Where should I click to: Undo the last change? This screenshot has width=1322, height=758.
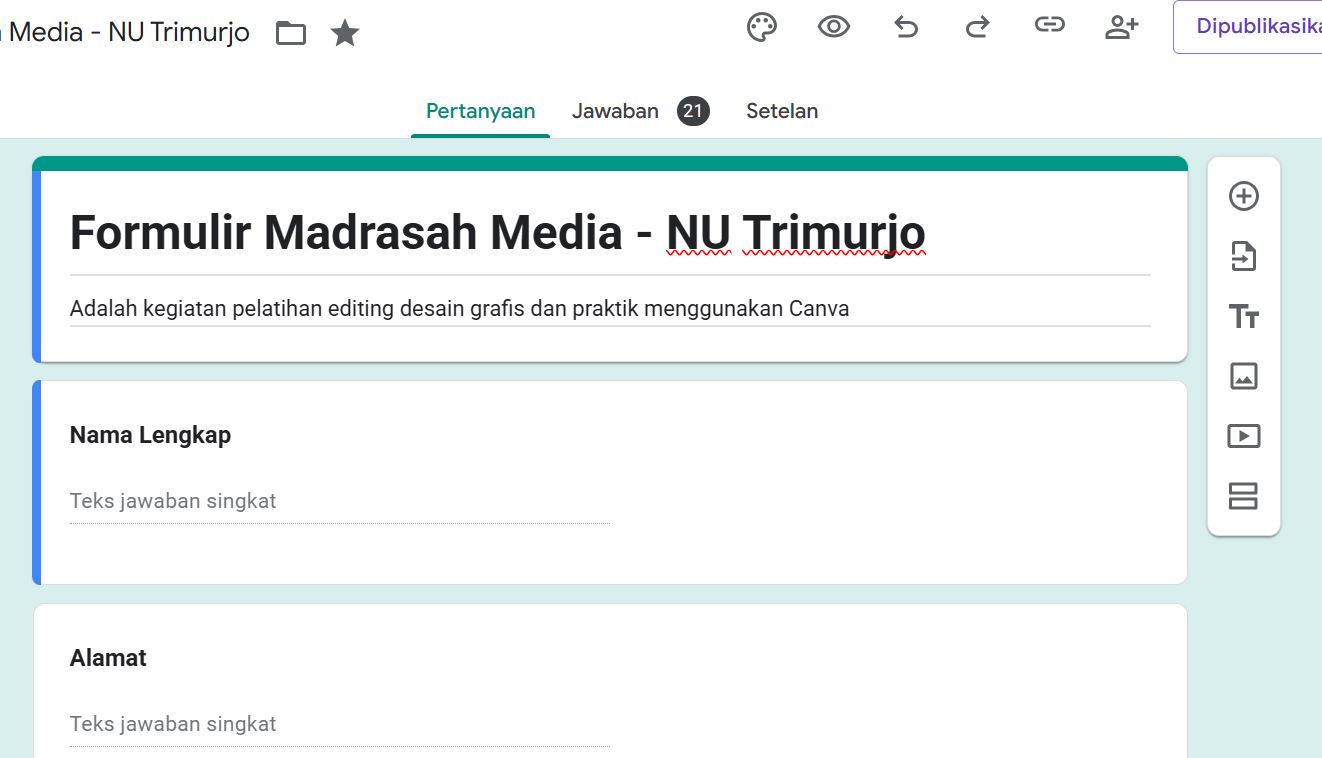coord(906,28)
